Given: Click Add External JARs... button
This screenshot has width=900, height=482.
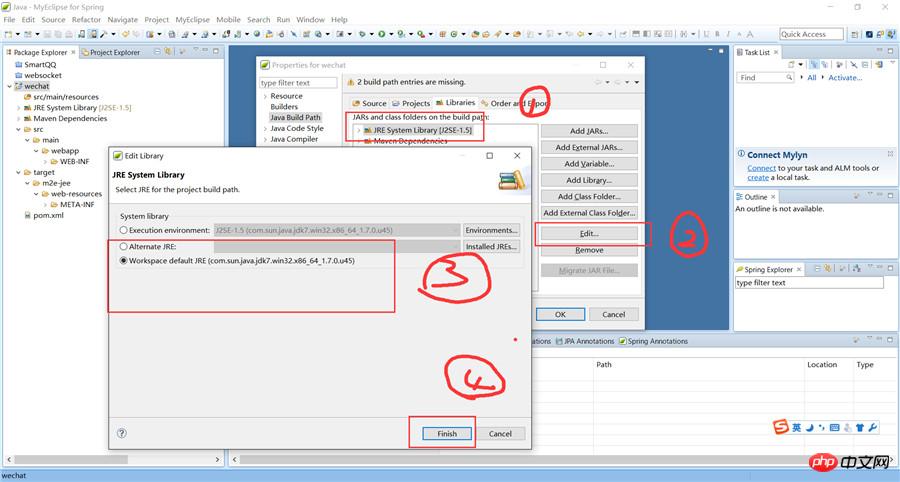Looking at the screenshot, I should 589,147.
